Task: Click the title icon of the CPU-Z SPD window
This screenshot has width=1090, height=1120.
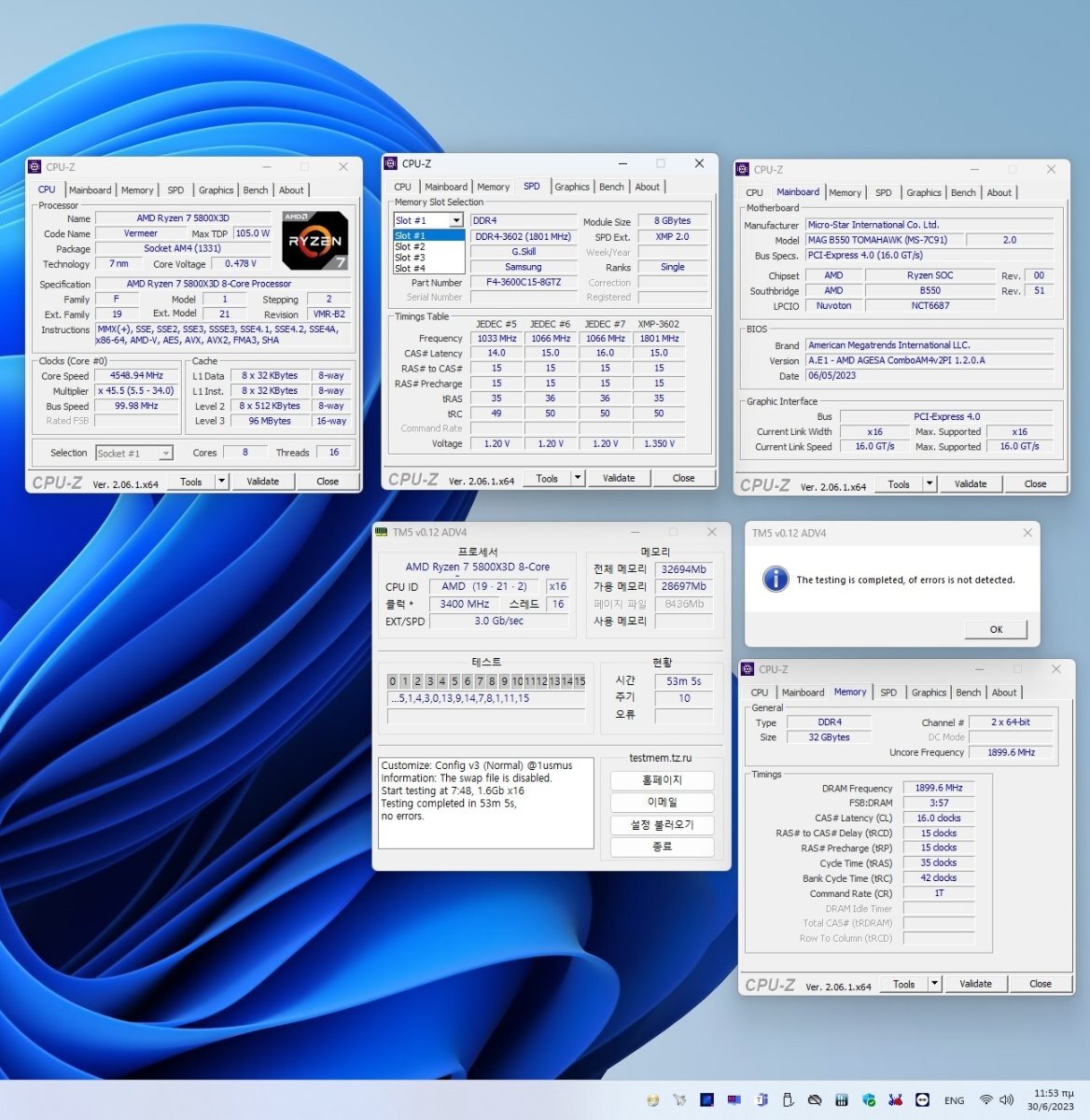Action: click(x=391, y=163)
